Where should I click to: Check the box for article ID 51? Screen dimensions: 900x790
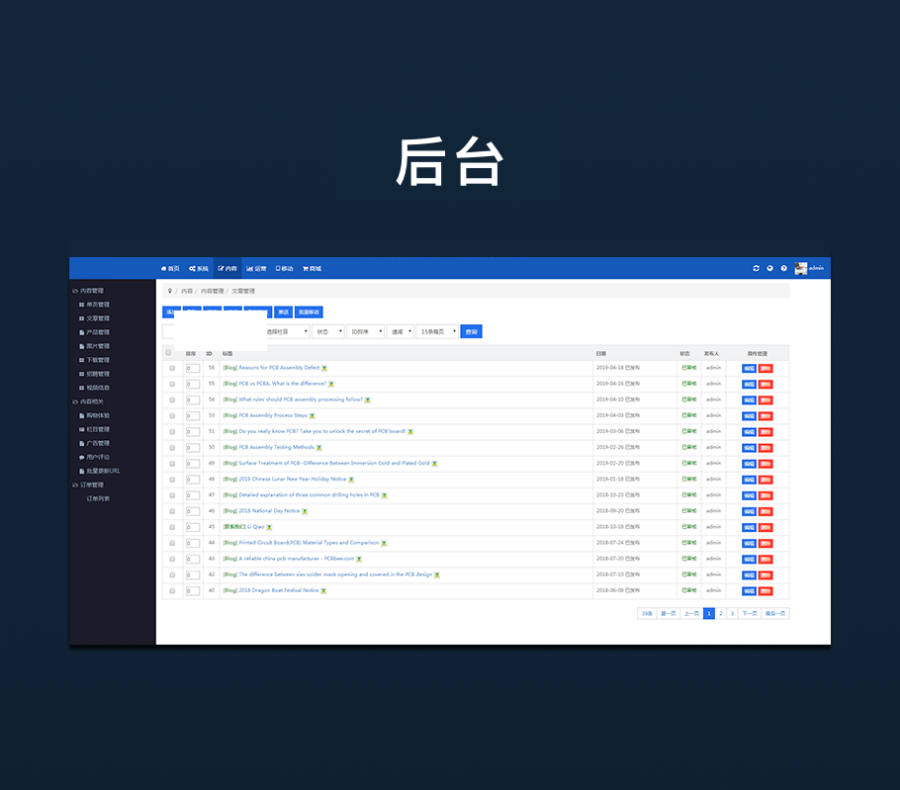click(172, 432)
